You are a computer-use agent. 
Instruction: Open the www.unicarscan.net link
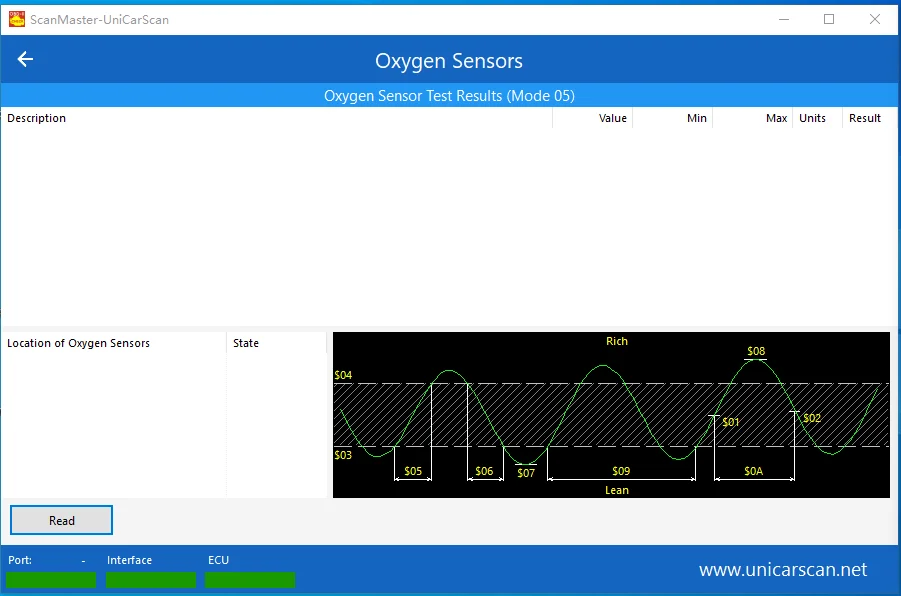click(783, 569)
